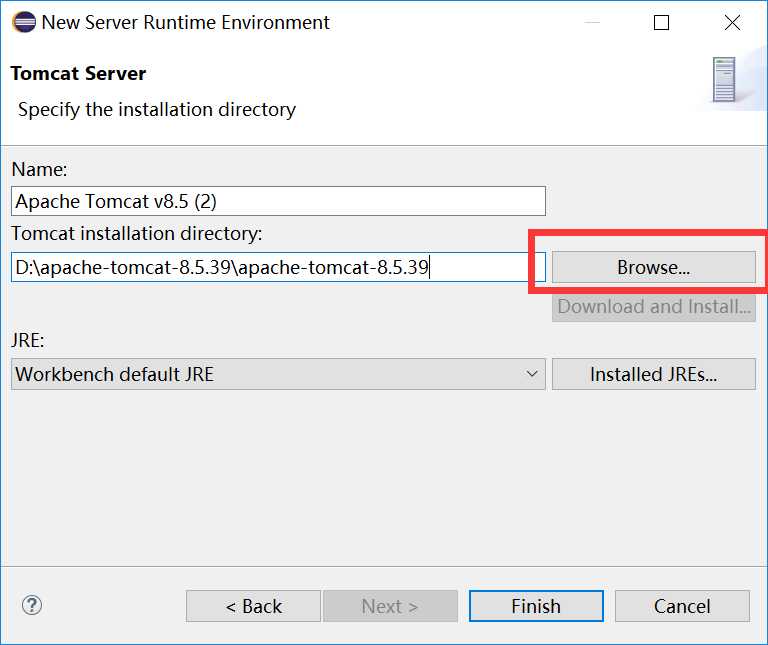This screenshot has width=768, height=645.
Task: Go back with the < Back button
Action: point(253,606)
